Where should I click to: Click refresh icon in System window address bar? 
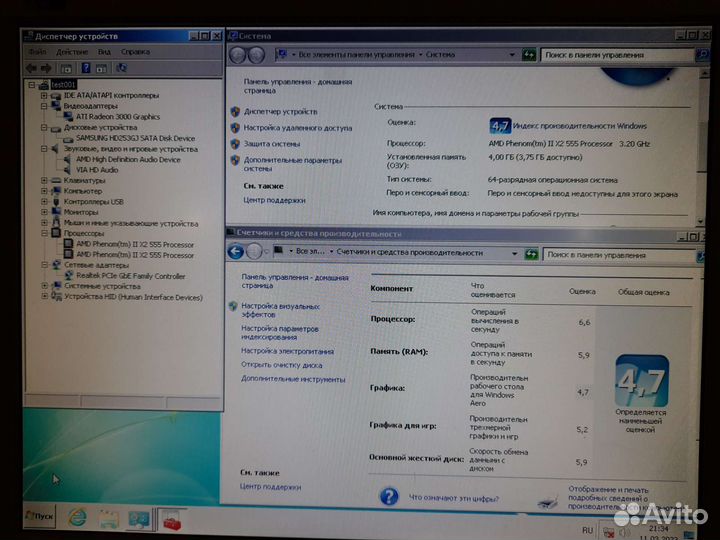tap(529, 55)
